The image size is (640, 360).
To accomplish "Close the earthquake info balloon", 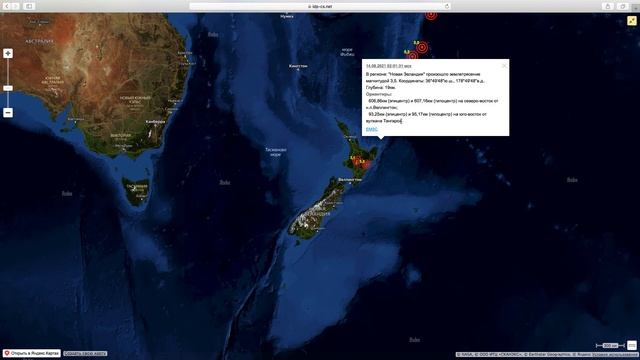I will tap(504, 65).
